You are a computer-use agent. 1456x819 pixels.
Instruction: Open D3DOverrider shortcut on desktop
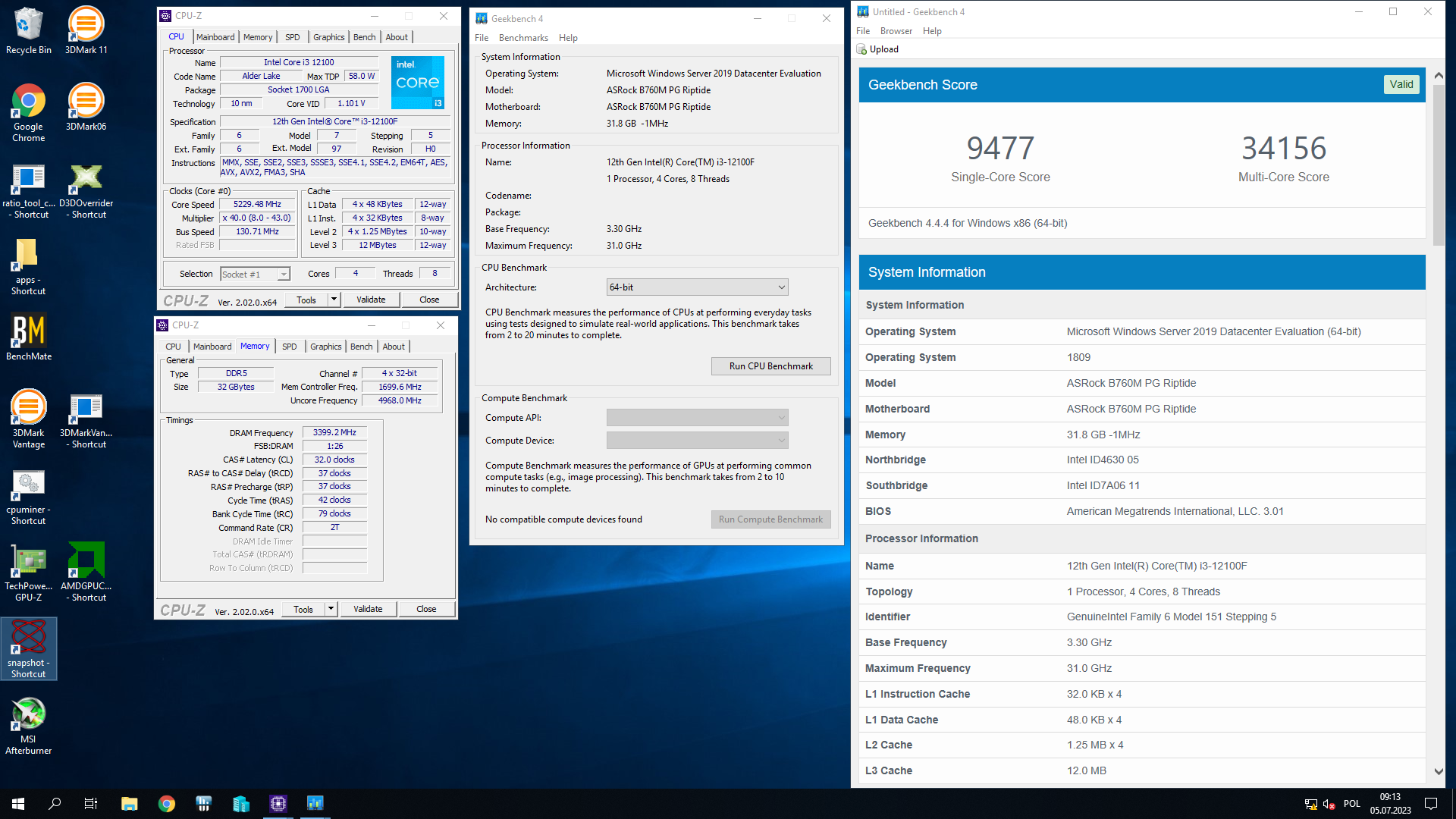pyautogui.click(x=86, y=191)
